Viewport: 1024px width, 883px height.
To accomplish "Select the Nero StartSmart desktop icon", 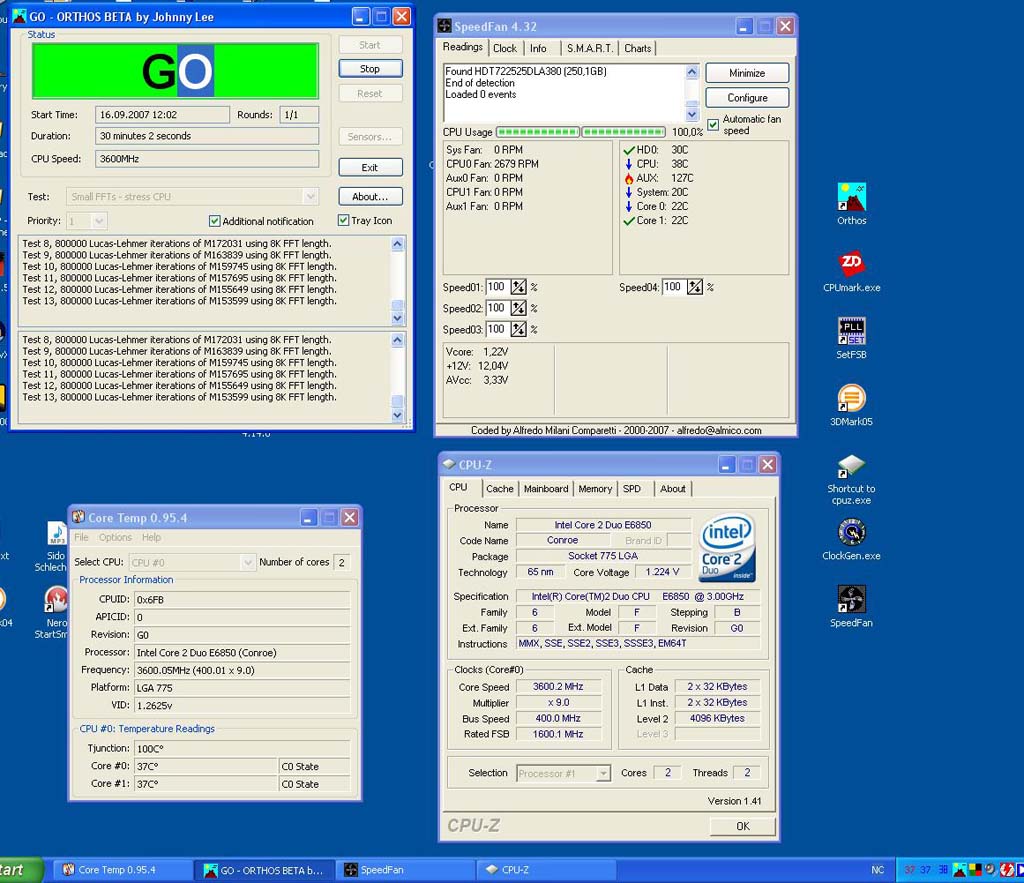I will click(x=56, y=600).
